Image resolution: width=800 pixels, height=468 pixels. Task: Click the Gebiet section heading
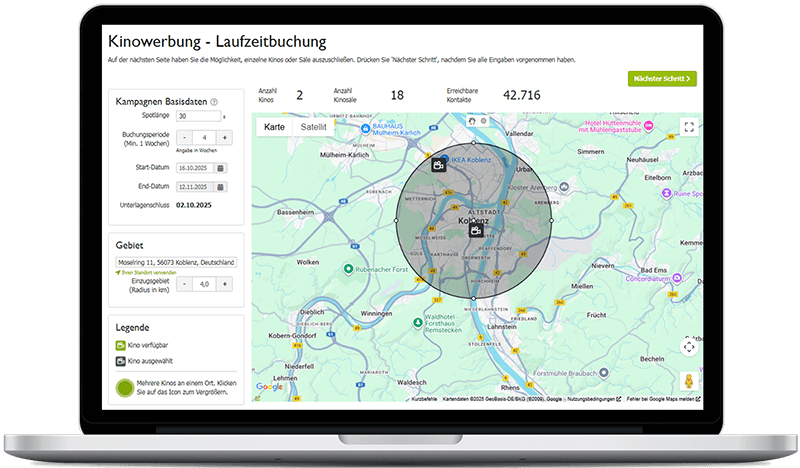coord(130,245)
